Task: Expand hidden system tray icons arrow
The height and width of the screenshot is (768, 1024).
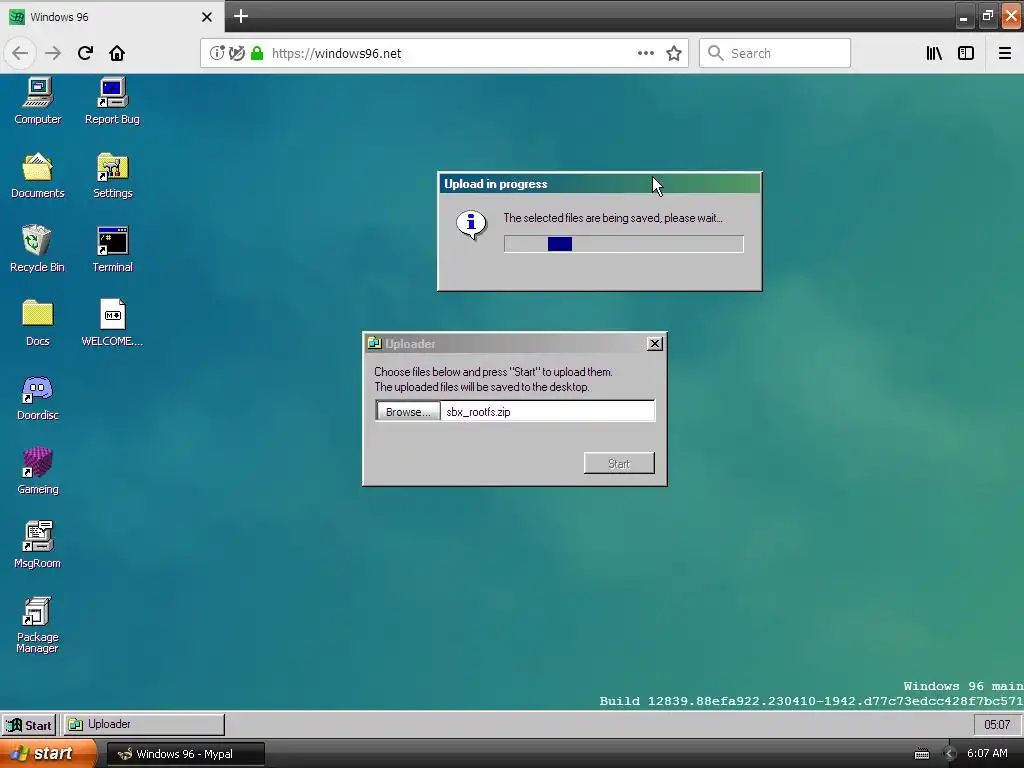Action: pos(949,754)
